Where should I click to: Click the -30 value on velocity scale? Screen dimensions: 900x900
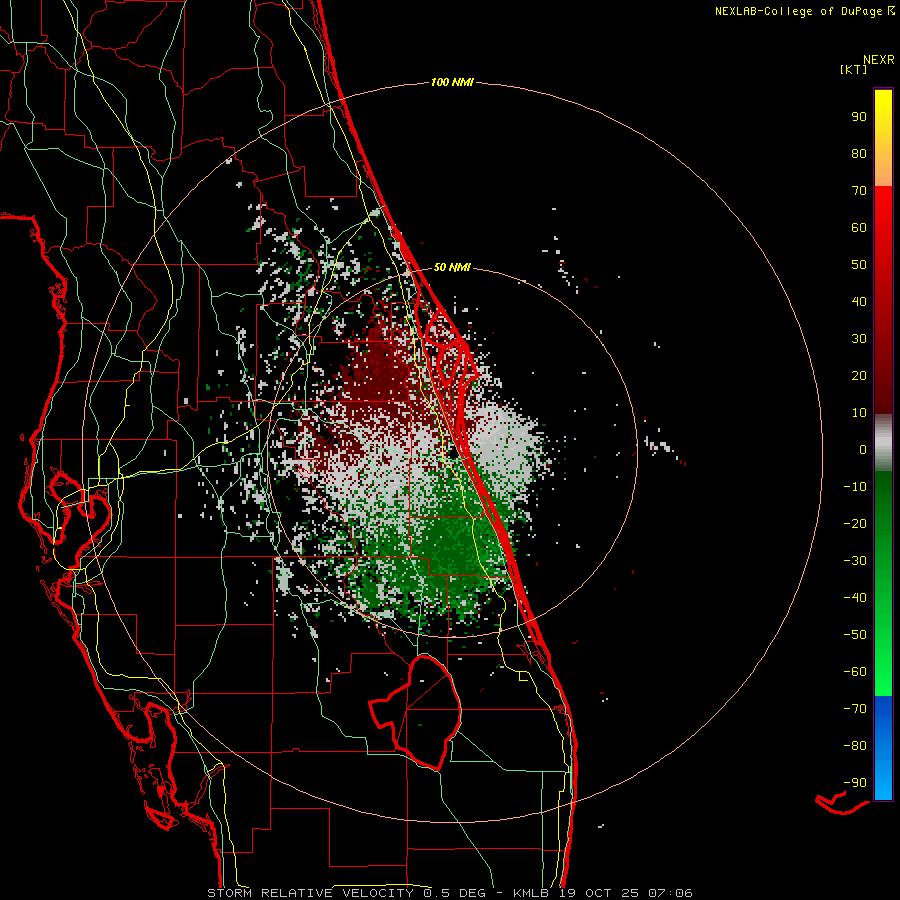[855, 561]
